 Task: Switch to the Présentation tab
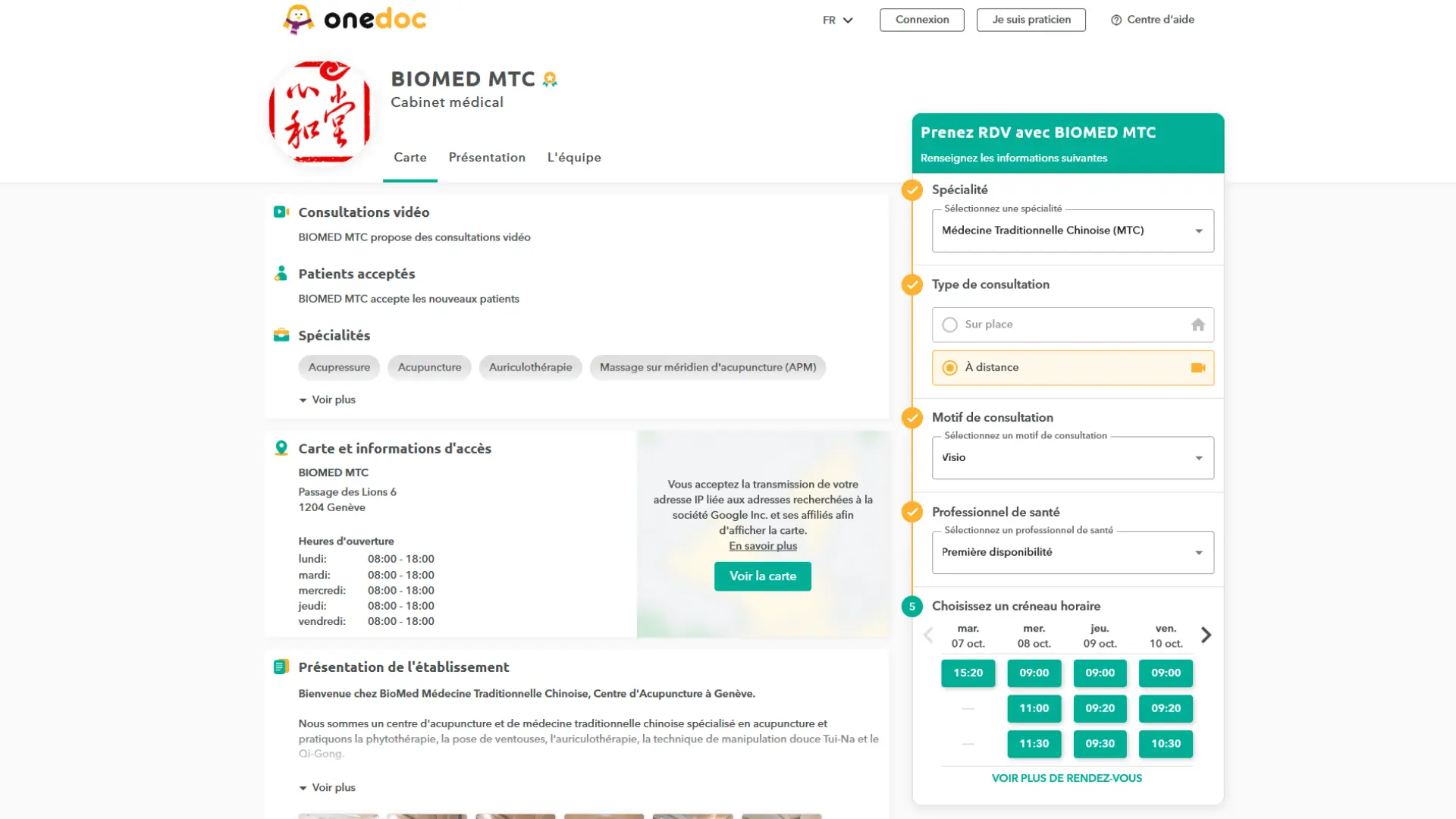click(487, 158)
